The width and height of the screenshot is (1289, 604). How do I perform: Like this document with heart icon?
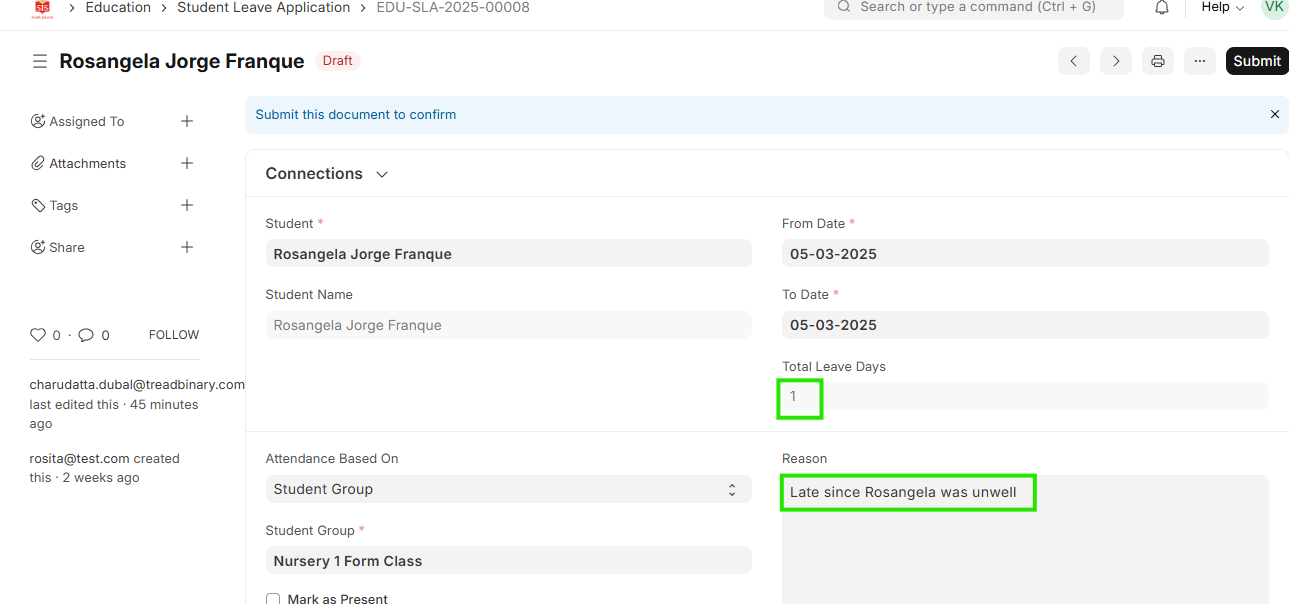coord(38,335)
